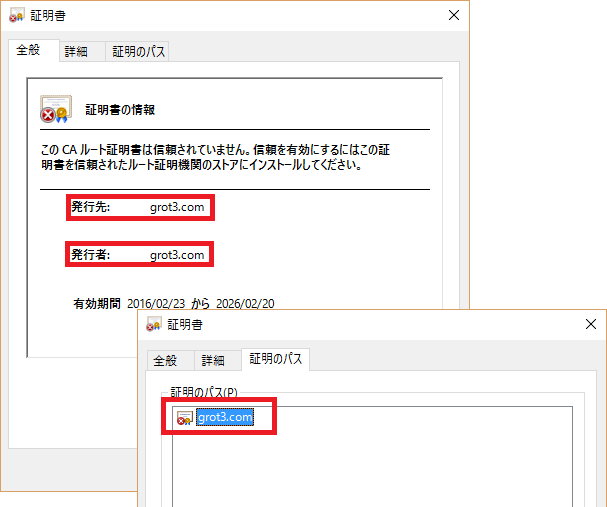Image resolution: width=607 pixels, height=507 pixels.
Task: Click the certificate icon in the front dialog's title bar
Action: (x=154, y=325)
